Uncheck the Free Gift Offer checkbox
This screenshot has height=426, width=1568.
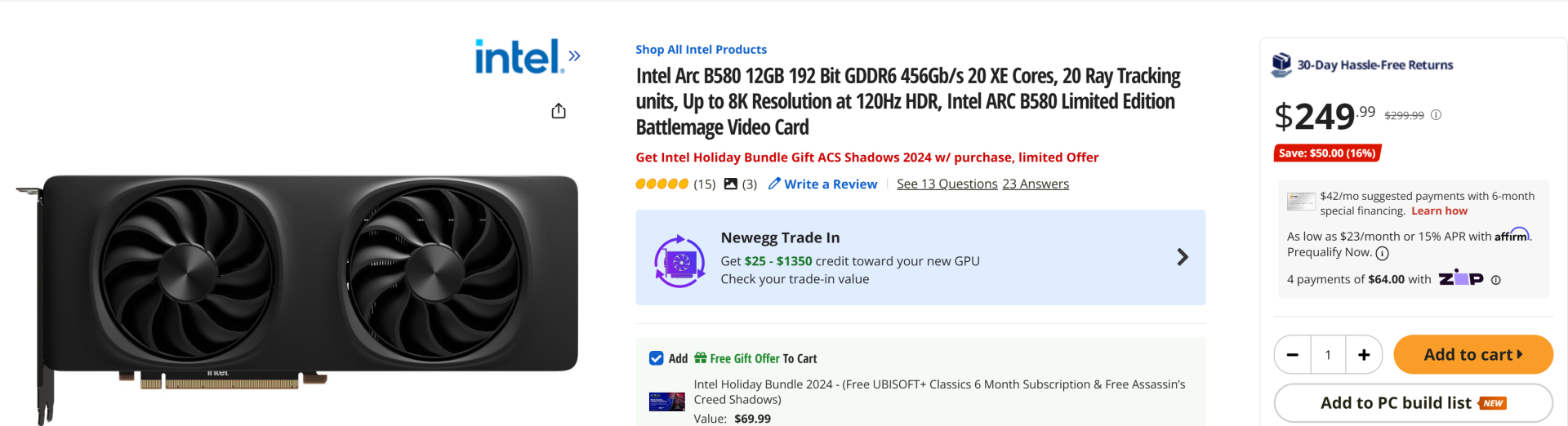pyautogui.click(x=656, y=358)
